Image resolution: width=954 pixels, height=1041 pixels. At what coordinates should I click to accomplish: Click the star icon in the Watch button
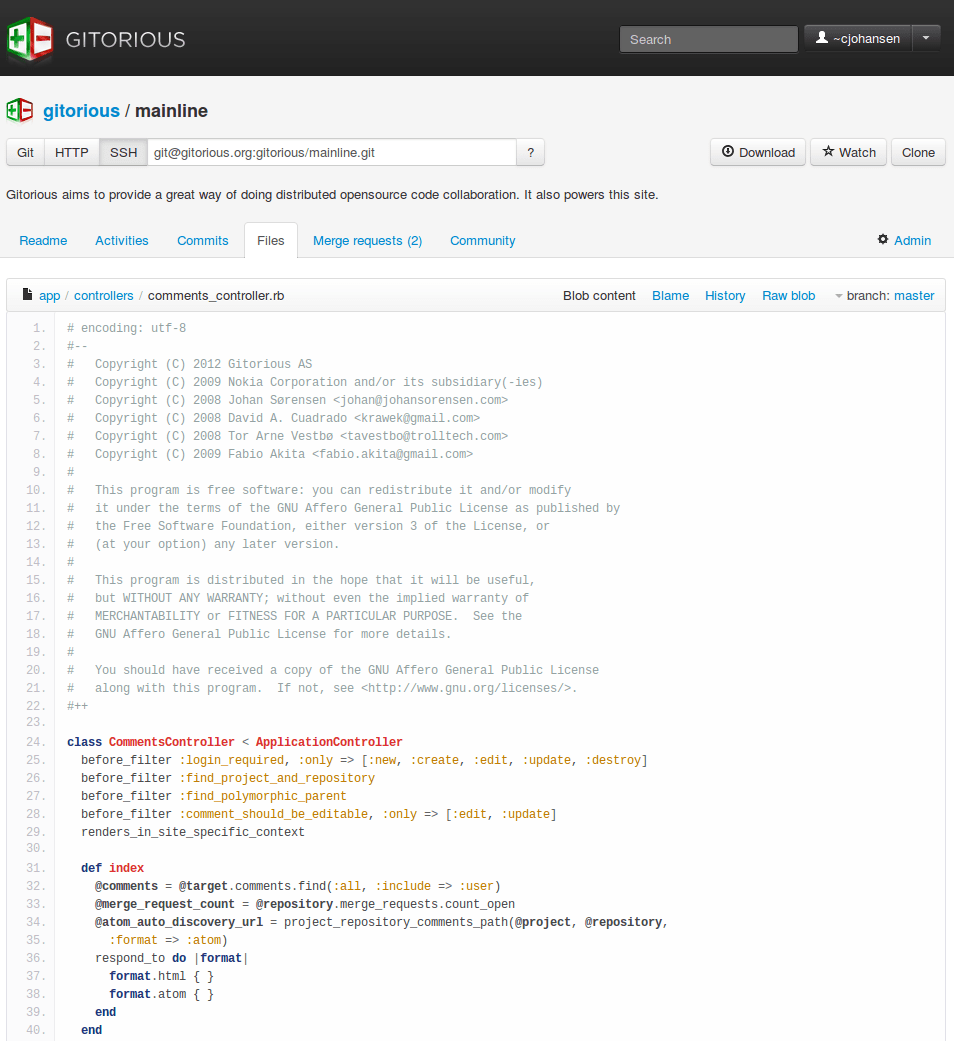(x=828, y=151)
